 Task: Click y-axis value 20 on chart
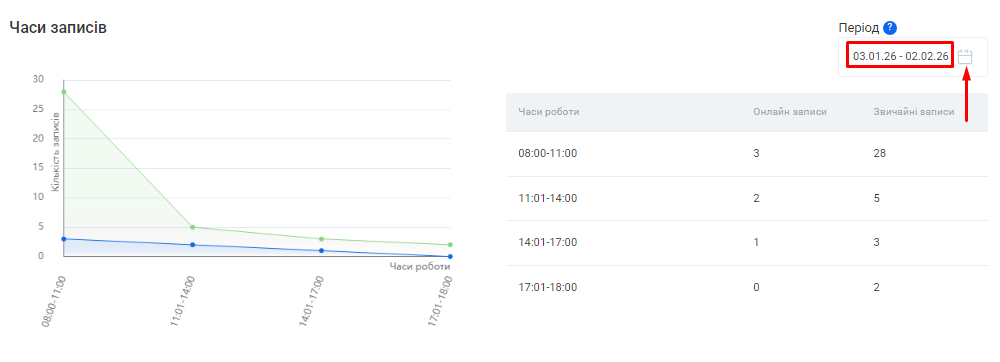[x=38, y=138]
